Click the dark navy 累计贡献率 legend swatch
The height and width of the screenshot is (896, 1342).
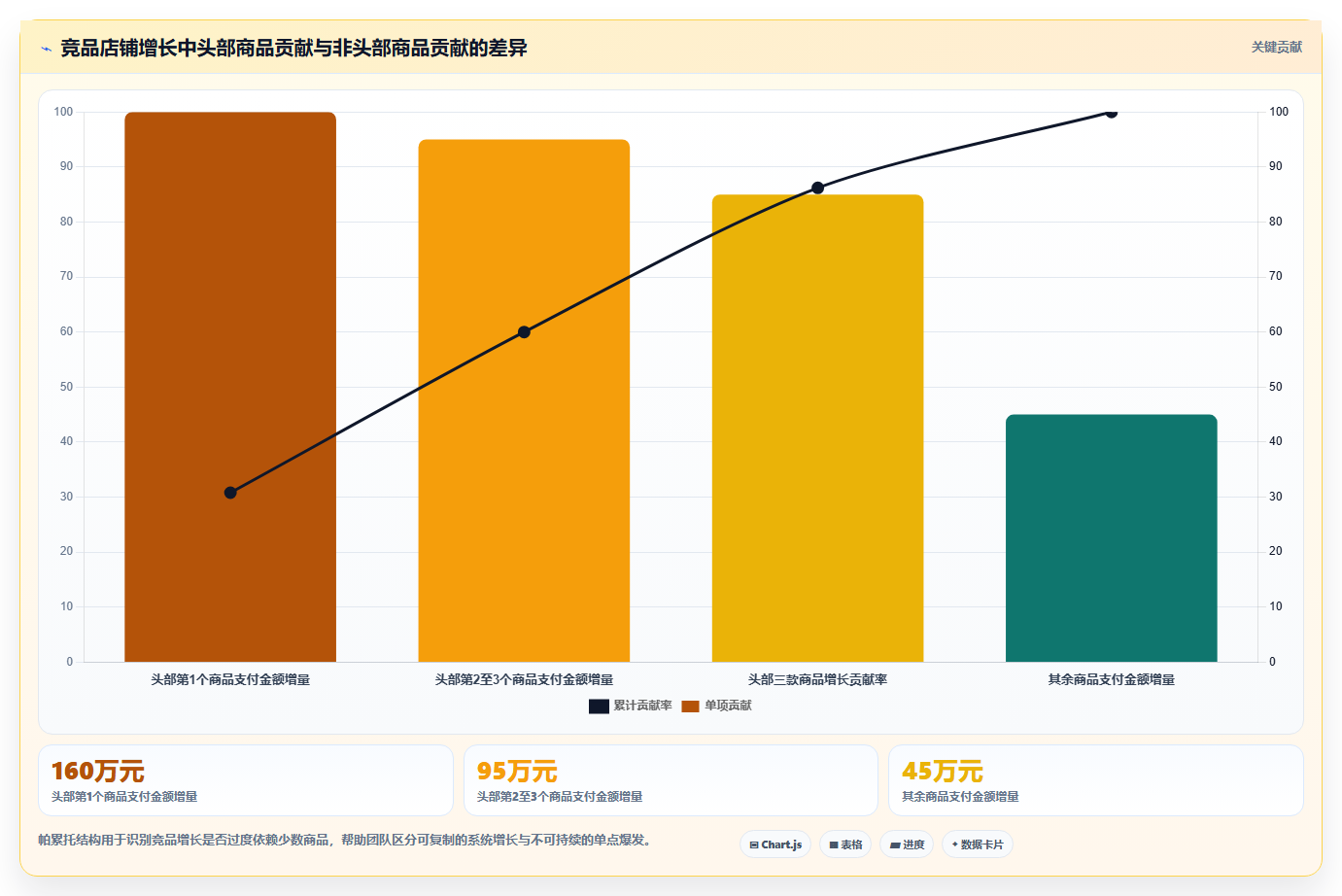pyautogui.click(x=599, y=706)
